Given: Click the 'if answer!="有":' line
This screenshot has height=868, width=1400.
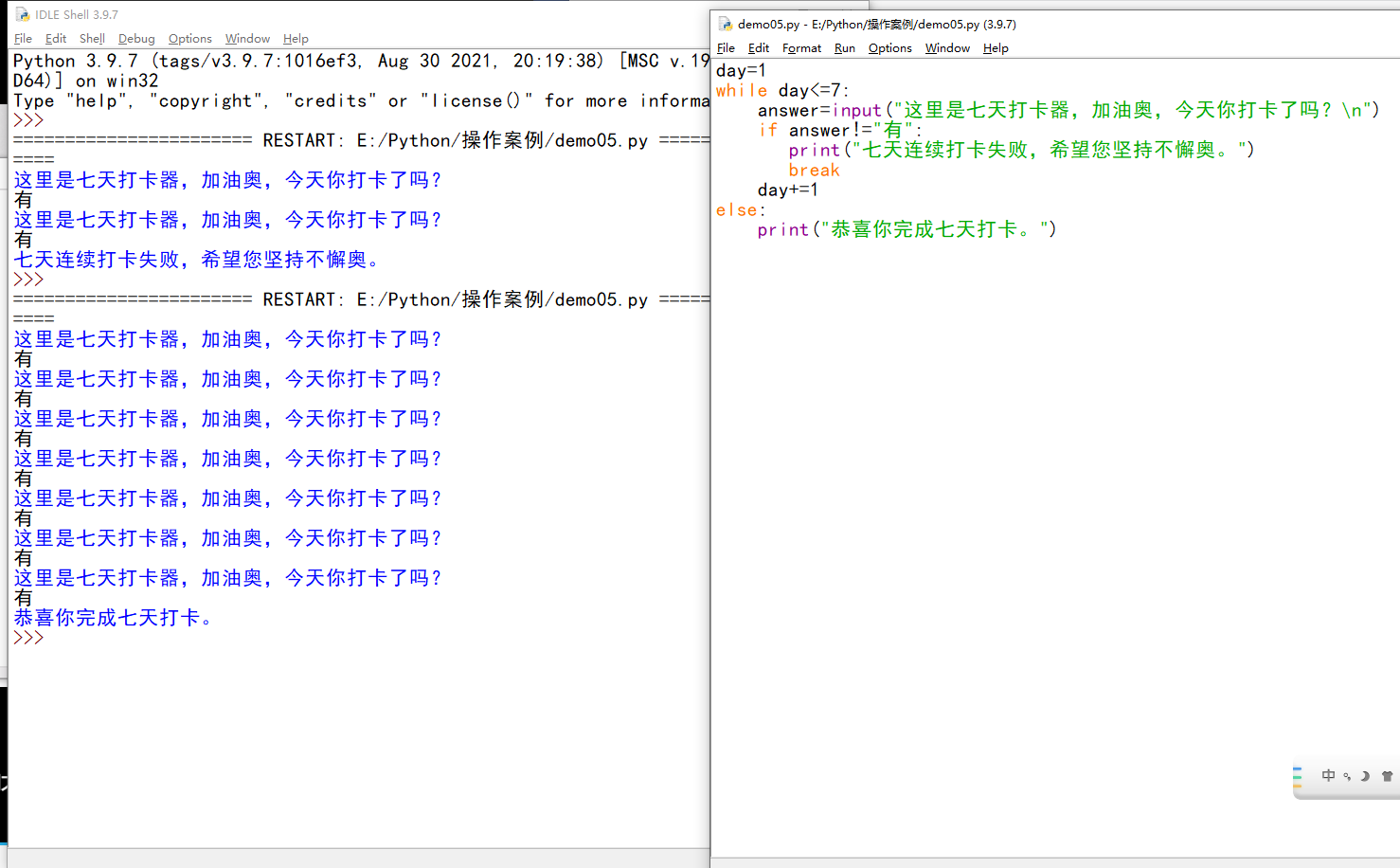Looking at the screenshot, I should [840, 131].
